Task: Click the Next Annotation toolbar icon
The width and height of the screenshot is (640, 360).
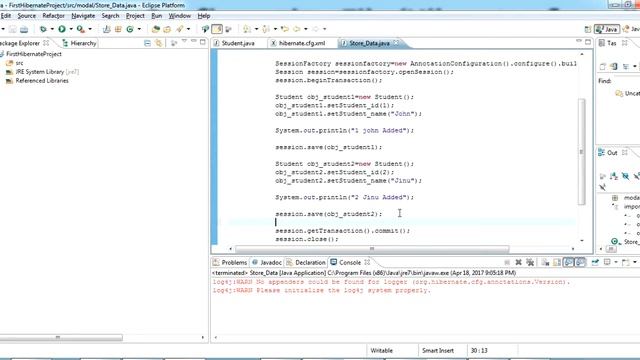Action: click(x=247, y=29)
